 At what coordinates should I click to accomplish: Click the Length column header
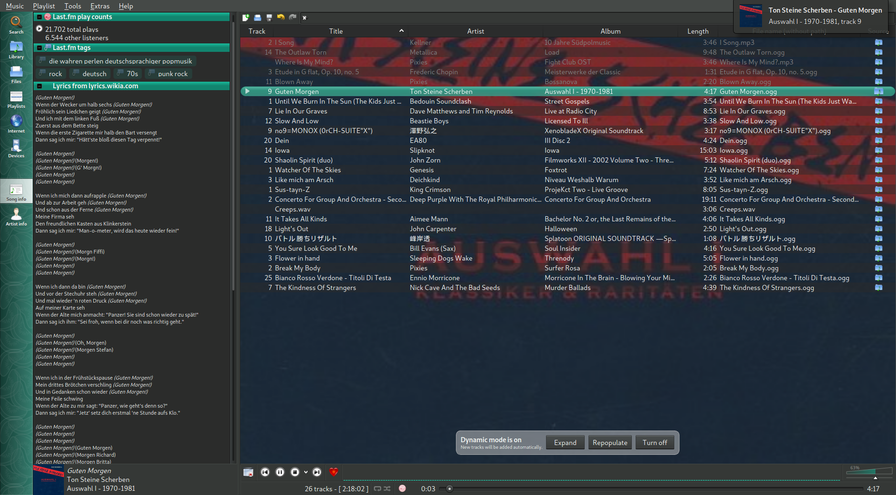point(698,31)
